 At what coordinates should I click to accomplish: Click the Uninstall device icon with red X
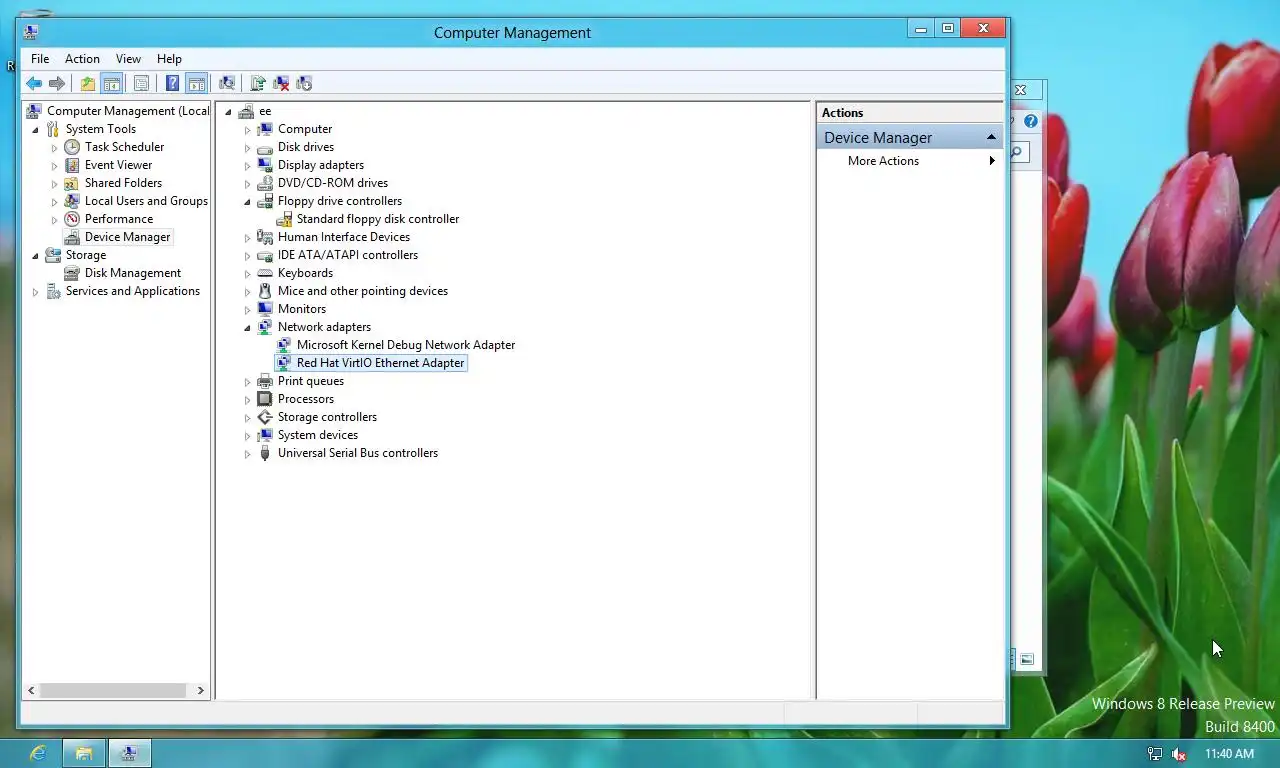(x=281, y=84)
